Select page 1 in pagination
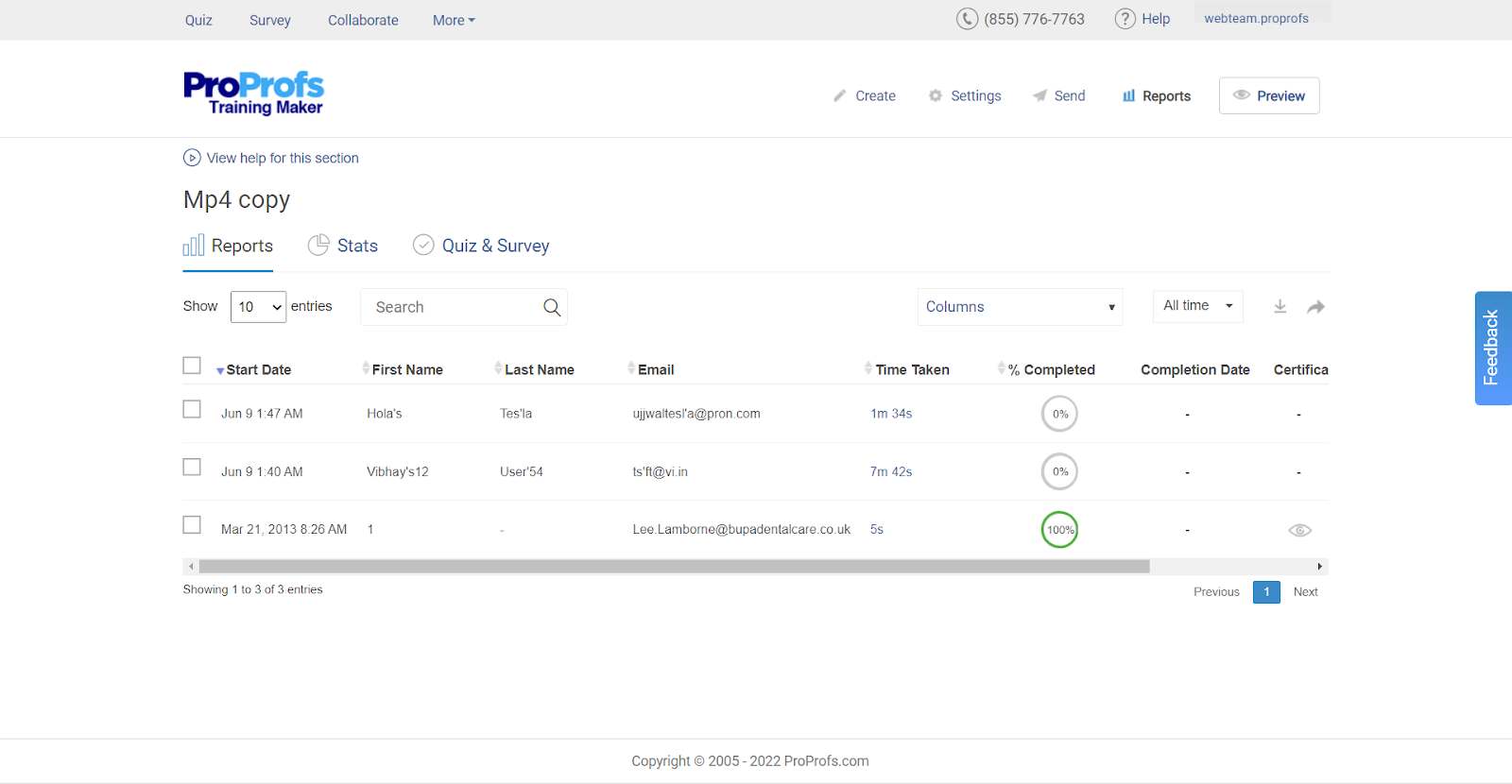Image resolution: width=1512 pixels, height=784 pixels. point(1266,592)
